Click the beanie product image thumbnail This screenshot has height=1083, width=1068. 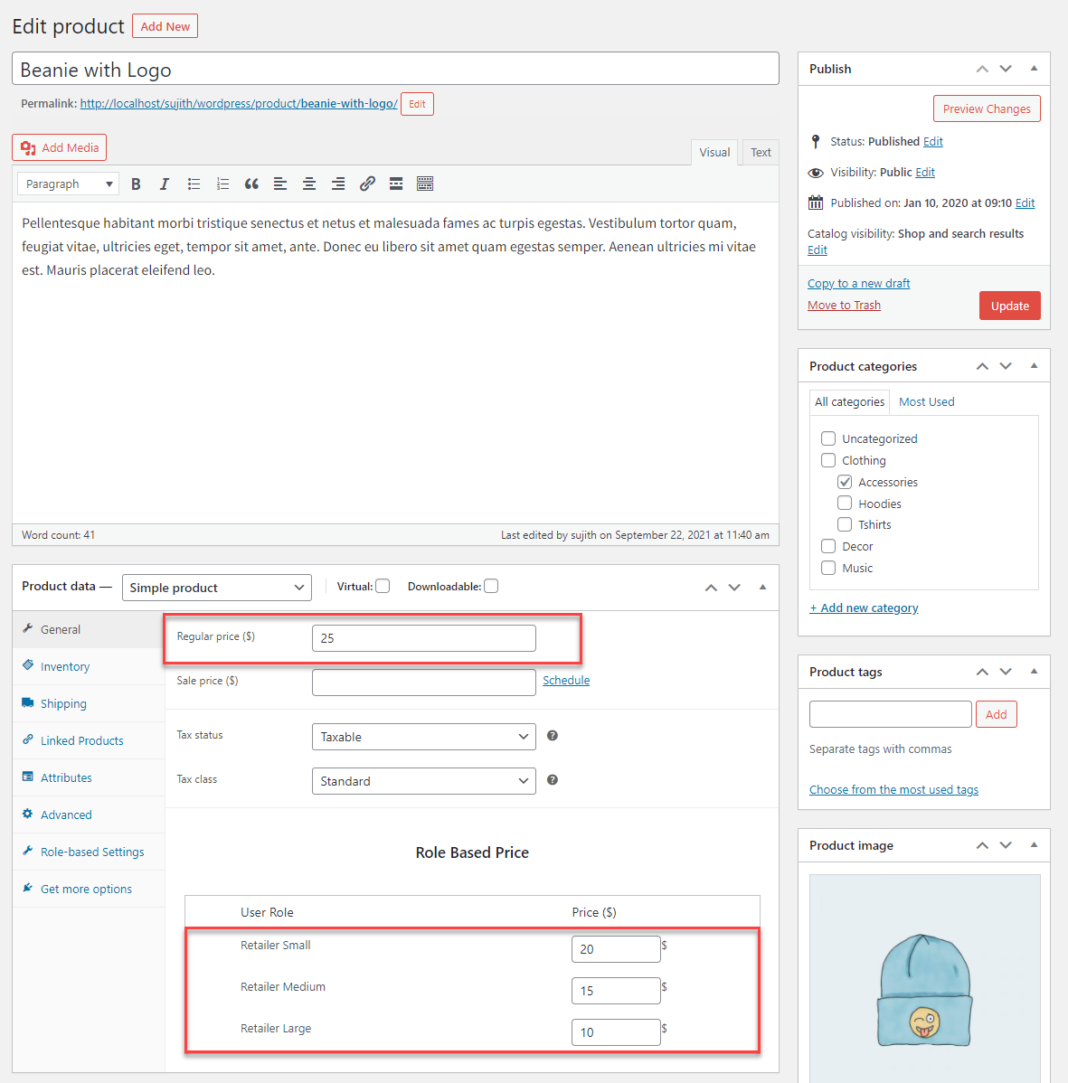pyautogui.click(x=924, y=979)
